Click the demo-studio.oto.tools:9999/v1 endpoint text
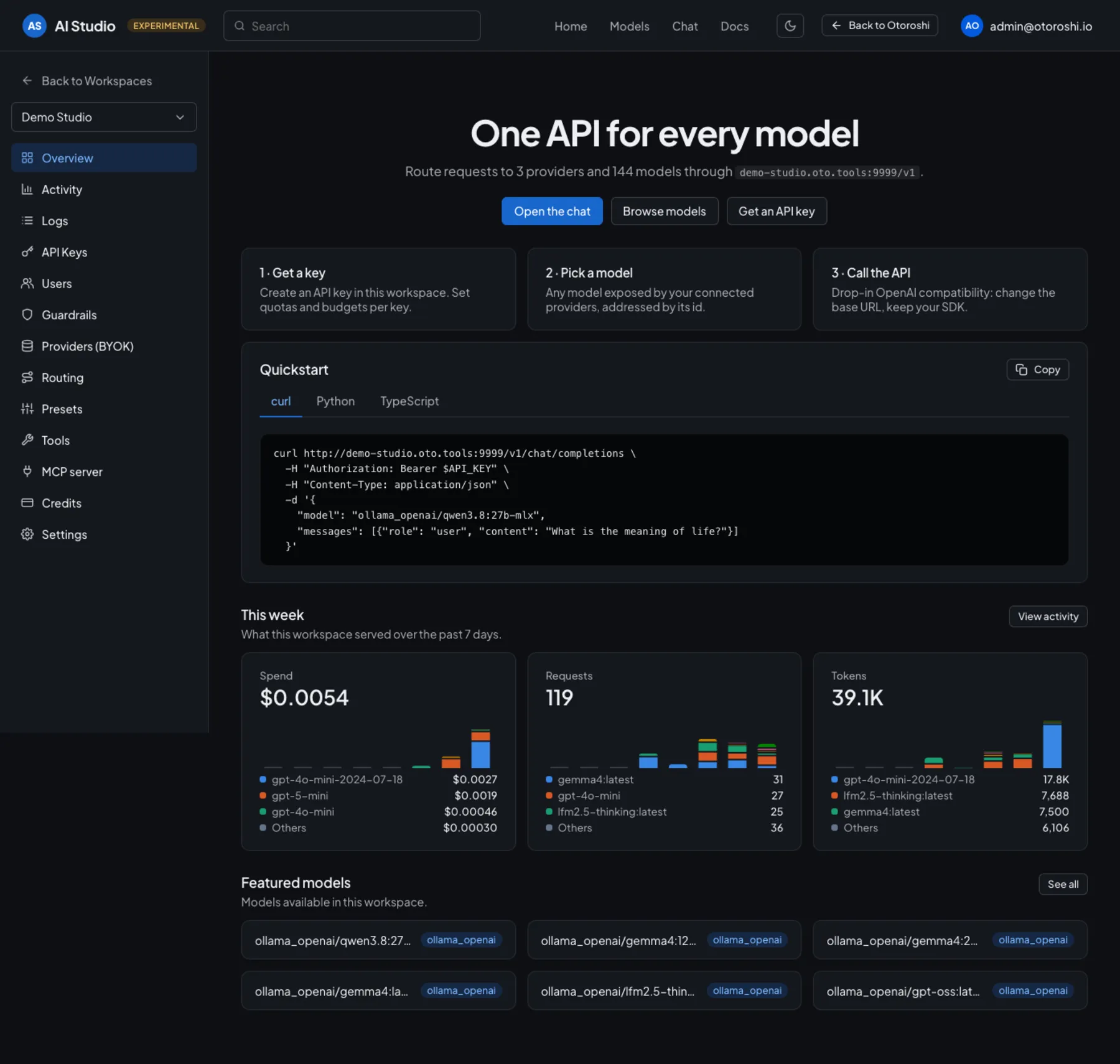 pyautogui.click(x=827, y=172)
